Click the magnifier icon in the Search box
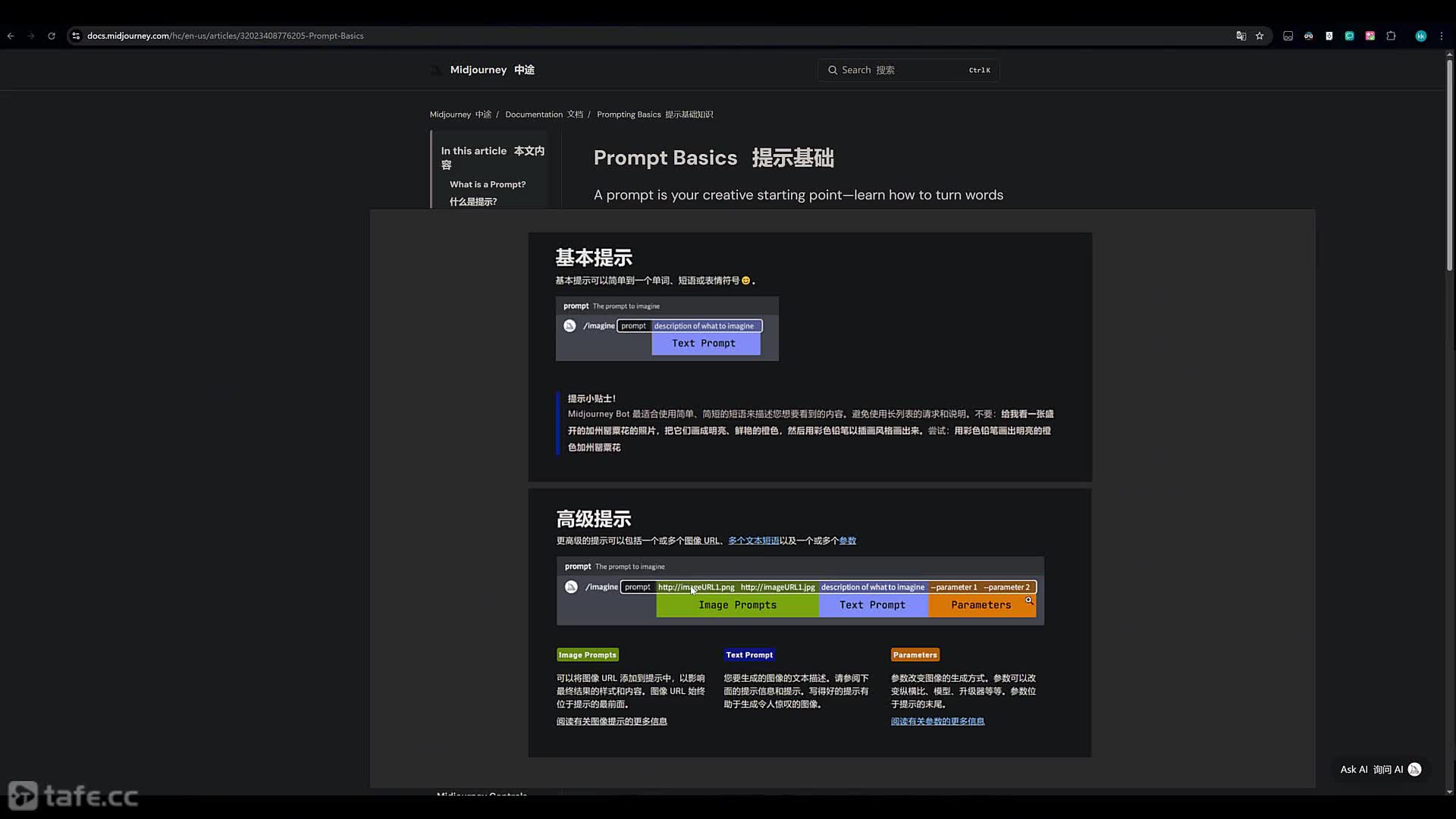 click(833, 70)
